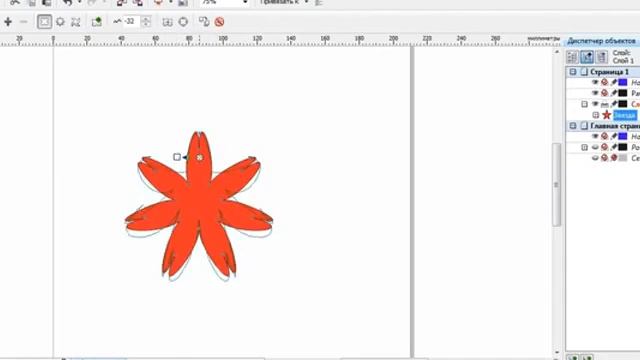The image size is (640, 360).
Task: Toggle eye of red-named layer in Страница 1
Action: pyautogui.click(x=595, y=104)
